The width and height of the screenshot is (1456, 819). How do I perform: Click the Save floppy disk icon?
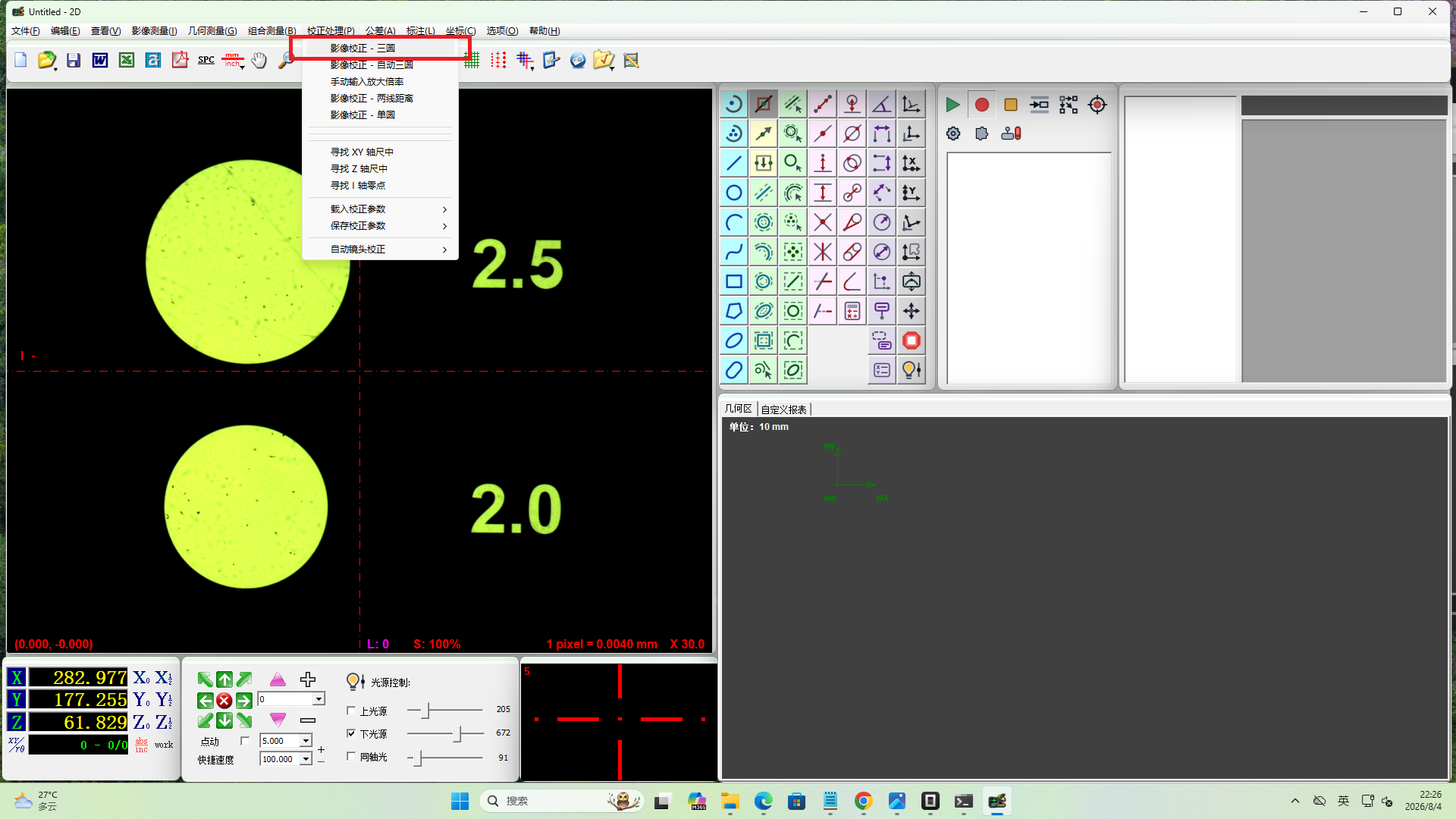74,60
